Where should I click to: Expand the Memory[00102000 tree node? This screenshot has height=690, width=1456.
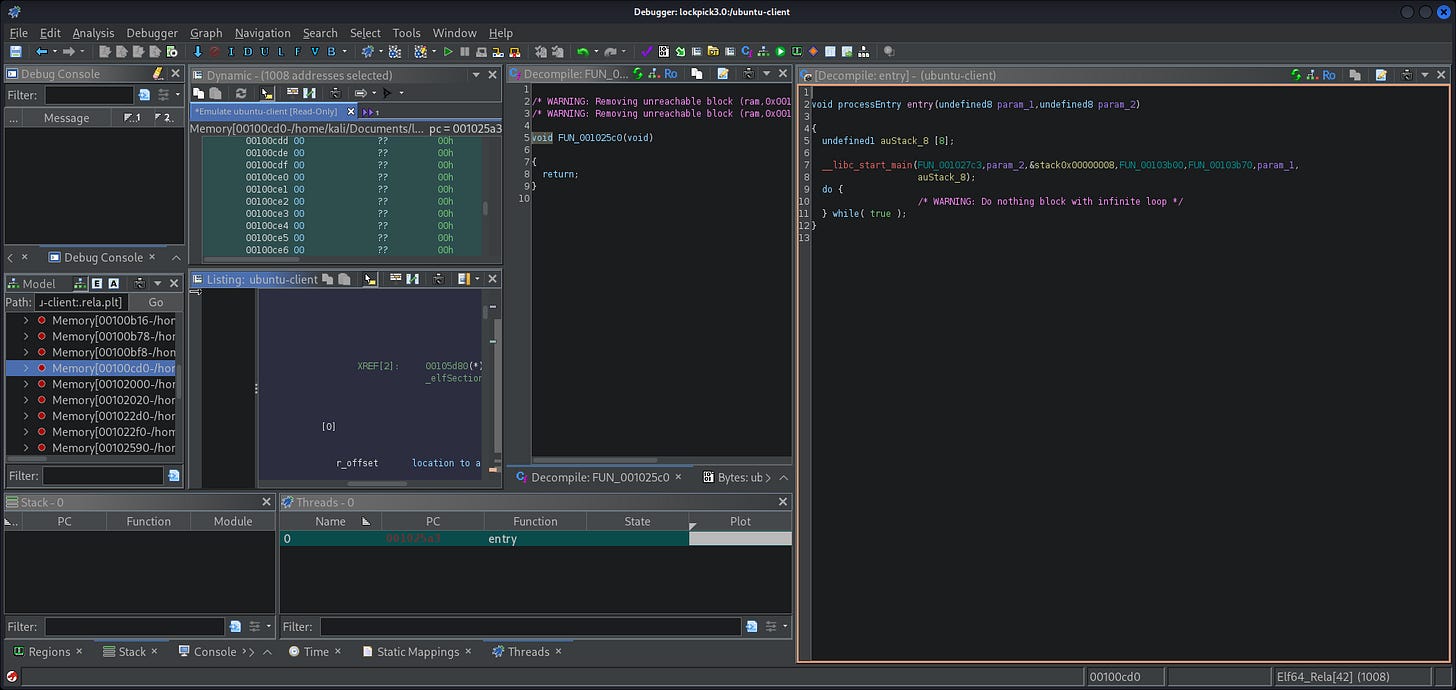26,384
